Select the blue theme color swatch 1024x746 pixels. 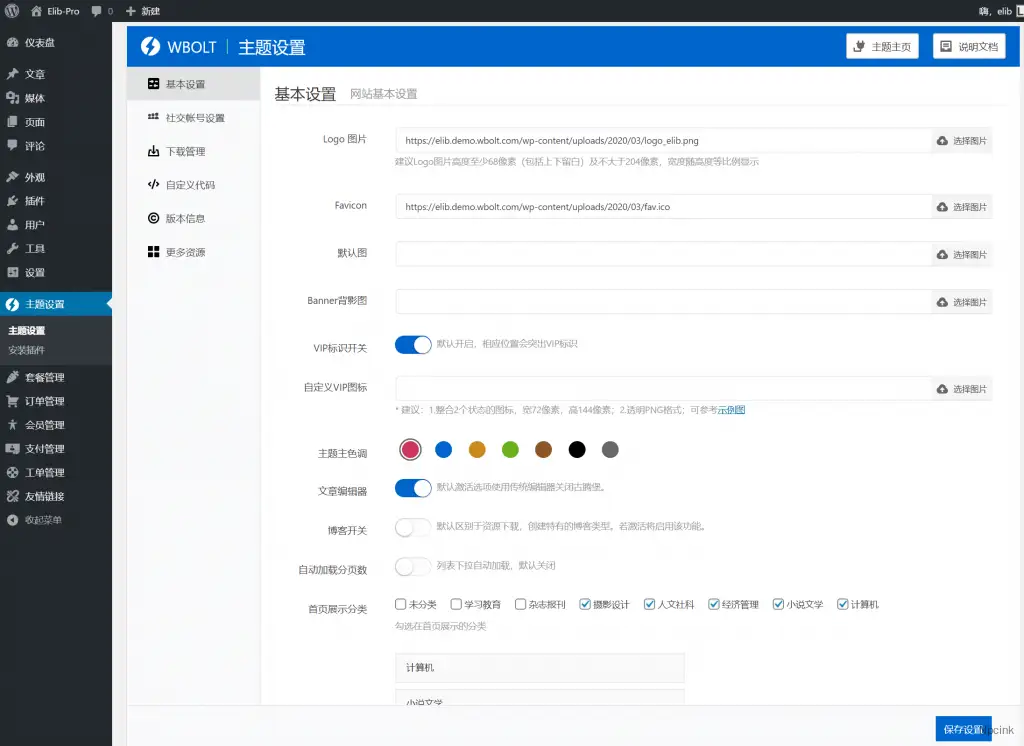click(443, 449)
